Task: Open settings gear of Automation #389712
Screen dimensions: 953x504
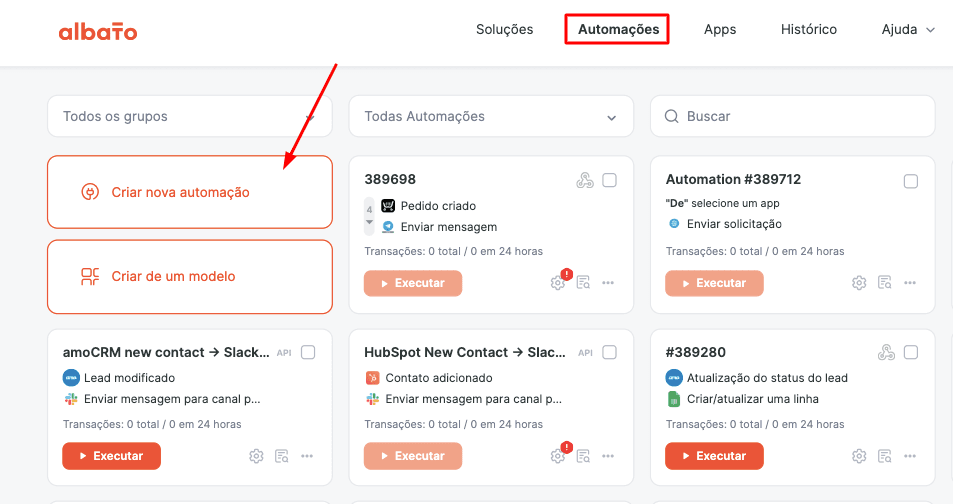Action: [x=859, y=283]
